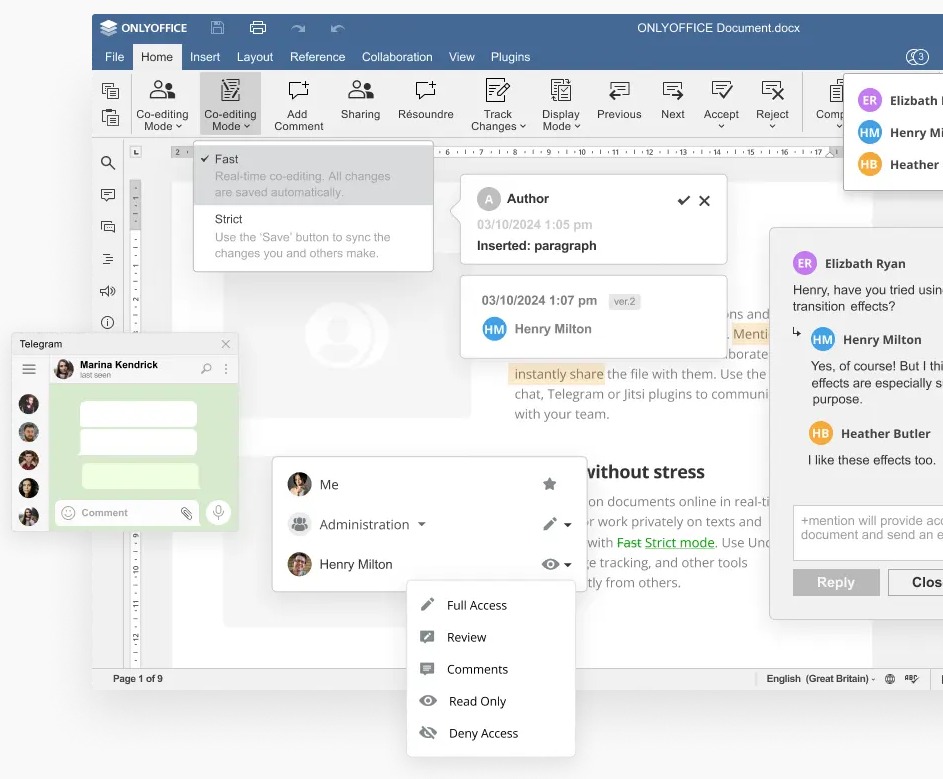Select Fast co-editing mode
Image resolution: width=943 pixels, height=779 pixels.
(313, 175)
